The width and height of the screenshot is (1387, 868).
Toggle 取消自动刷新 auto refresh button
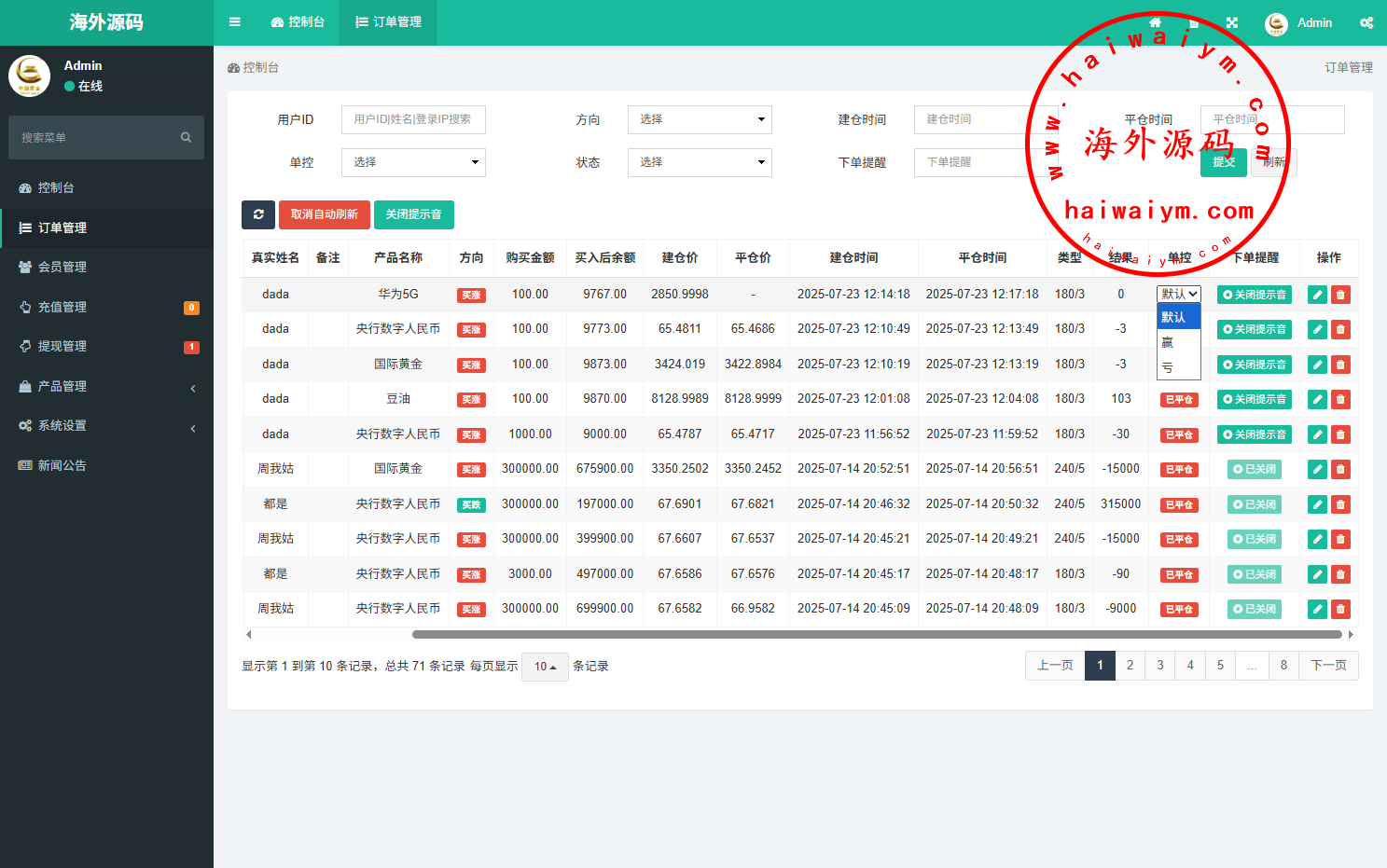[x=324, y=214]
